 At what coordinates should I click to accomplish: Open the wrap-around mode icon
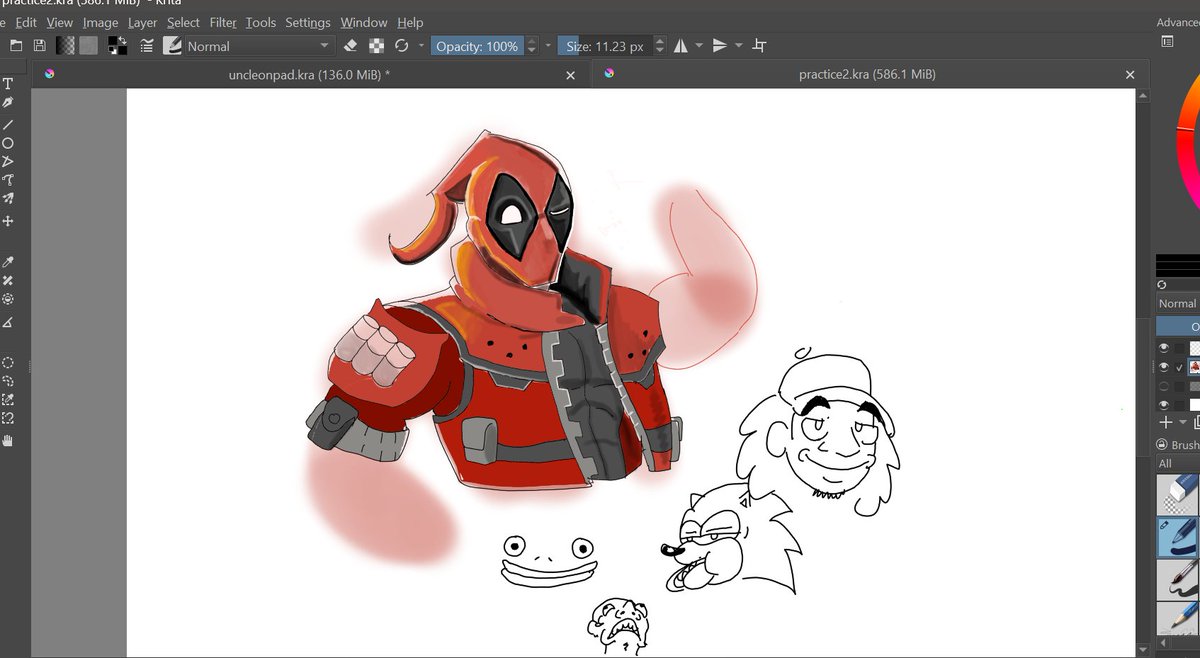click(x=760, y=46)
